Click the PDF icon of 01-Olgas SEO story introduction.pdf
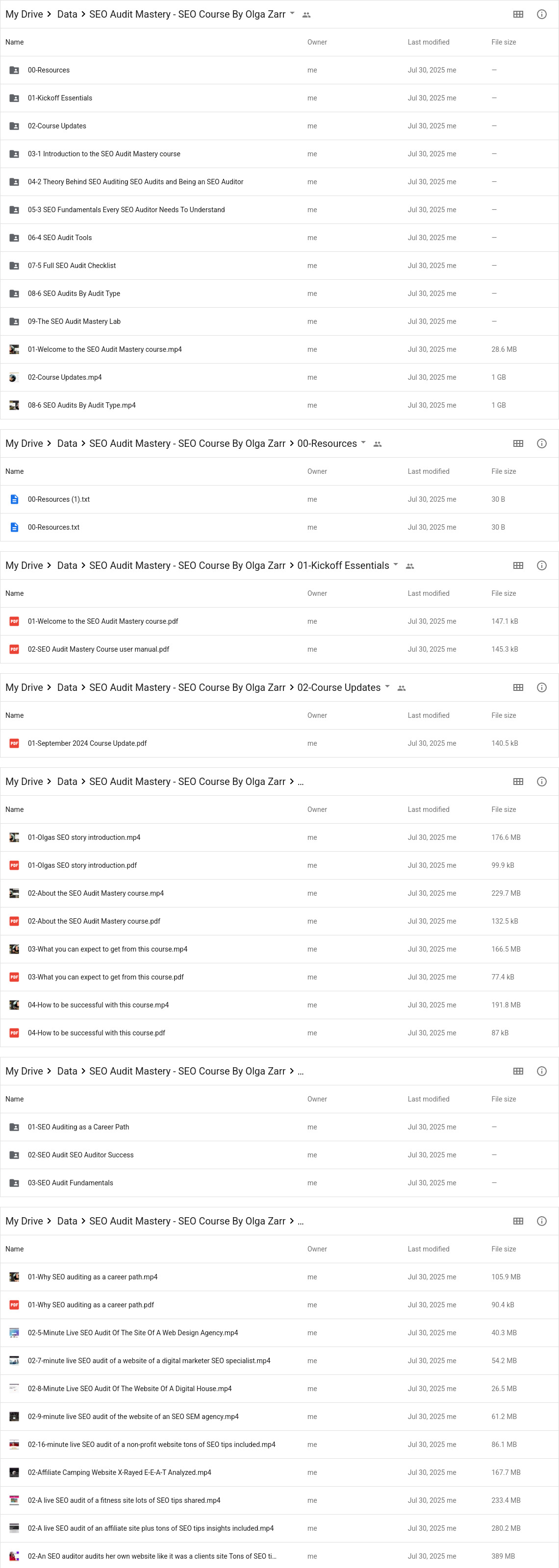 point(14,865)
